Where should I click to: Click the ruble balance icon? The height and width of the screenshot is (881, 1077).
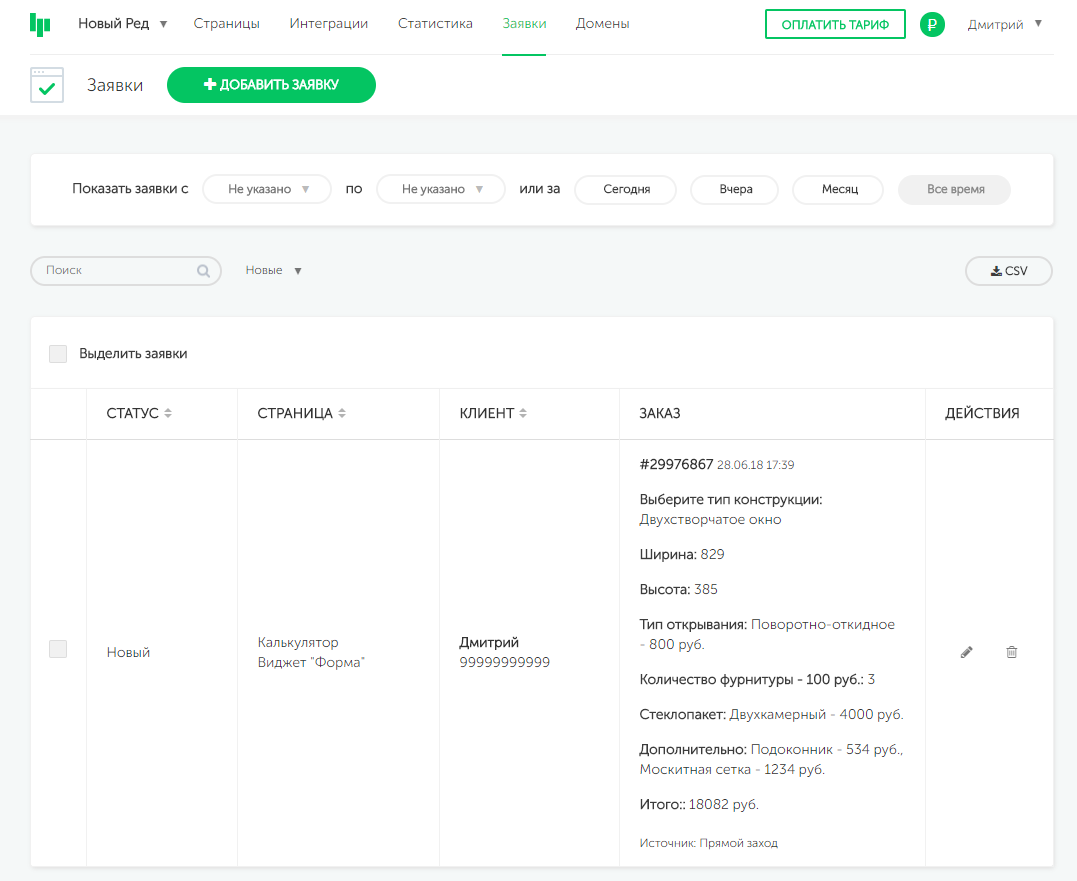pos(932,25)
